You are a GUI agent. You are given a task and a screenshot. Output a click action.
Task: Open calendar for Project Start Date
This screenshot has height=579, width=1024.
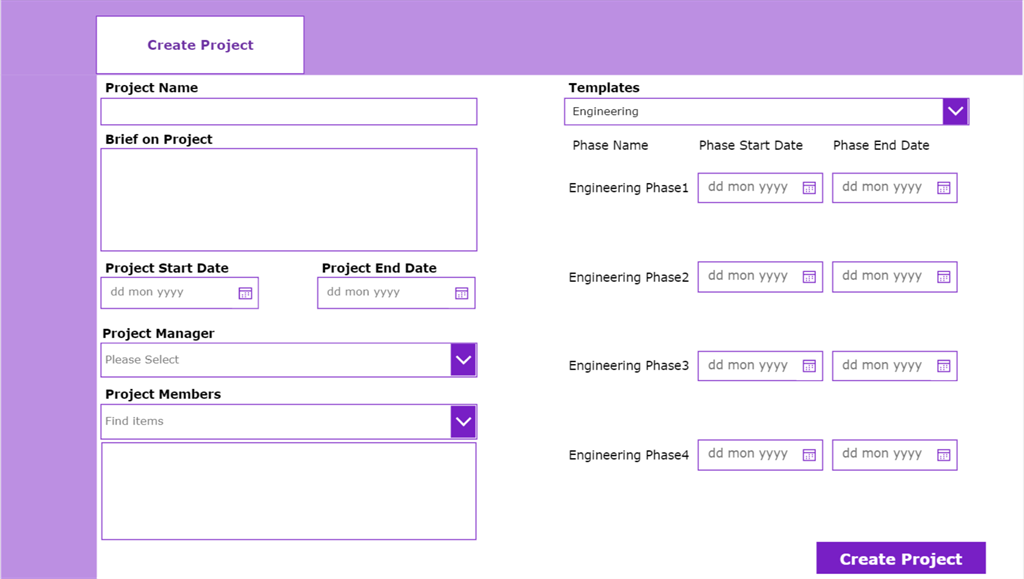(x=245, y=293)
